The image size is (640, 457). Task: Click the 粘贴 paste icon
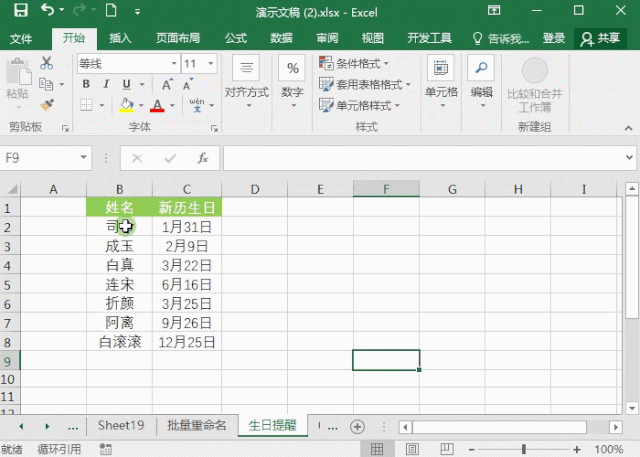tap(18, 72)
